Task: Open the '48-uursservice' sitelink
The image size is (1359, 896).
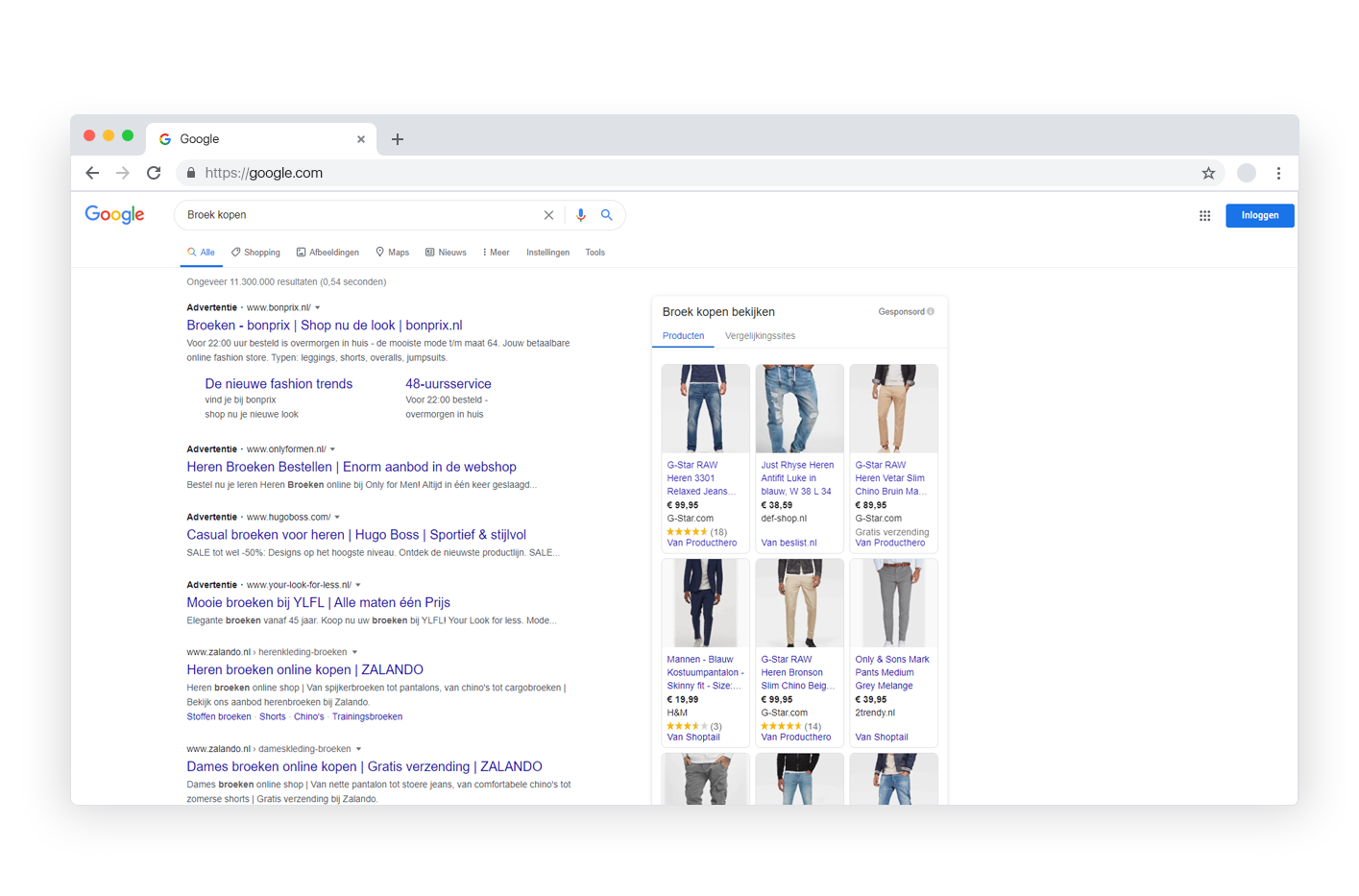Action: pyautogui.click(x=449, y=383)
